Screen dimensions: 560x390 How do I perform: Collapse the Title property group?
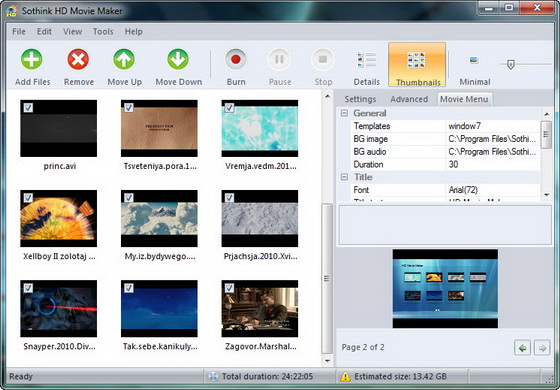pyautogui.click(x=344, y=177)
